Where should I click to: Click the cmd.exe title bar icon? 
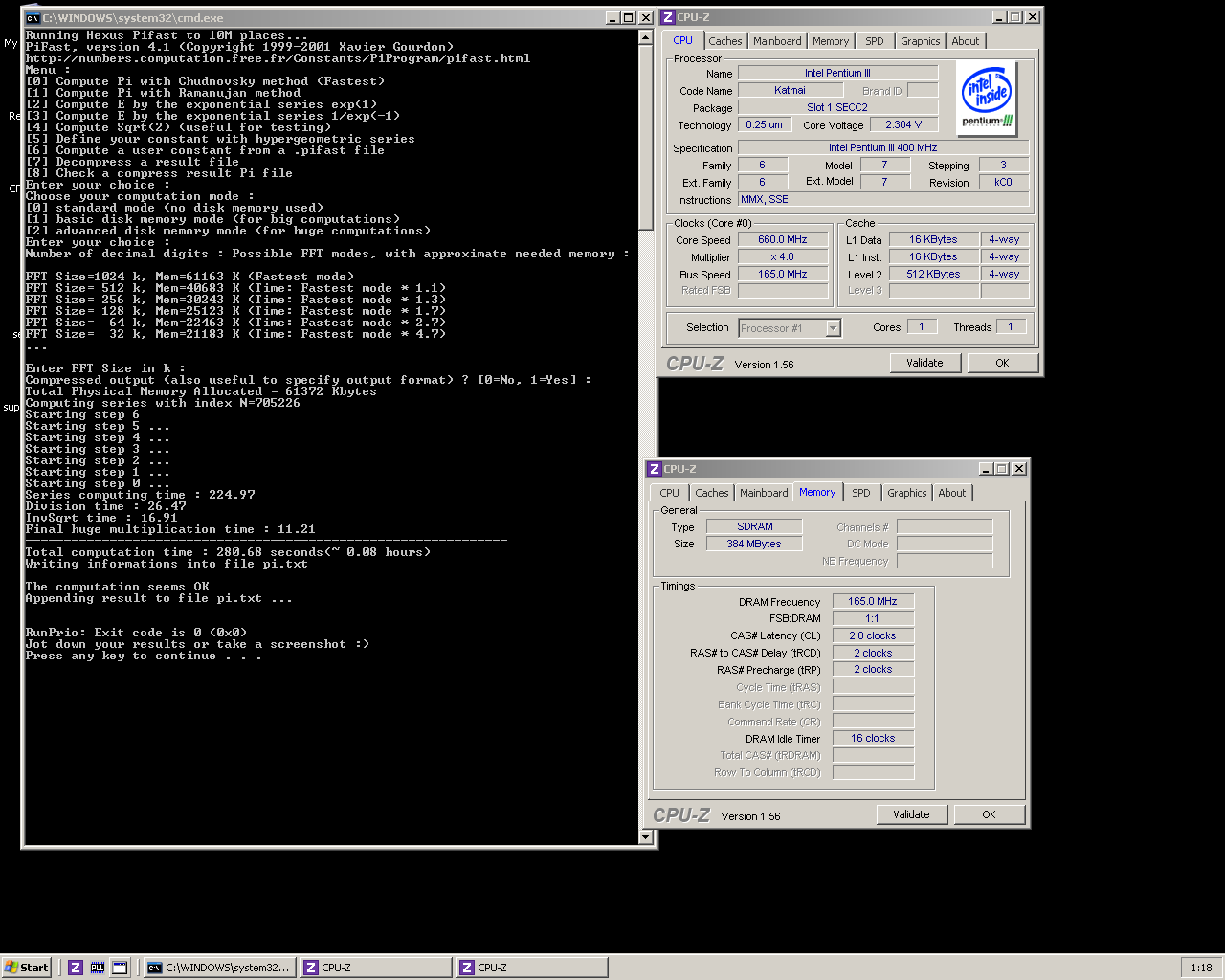[33, 18]
